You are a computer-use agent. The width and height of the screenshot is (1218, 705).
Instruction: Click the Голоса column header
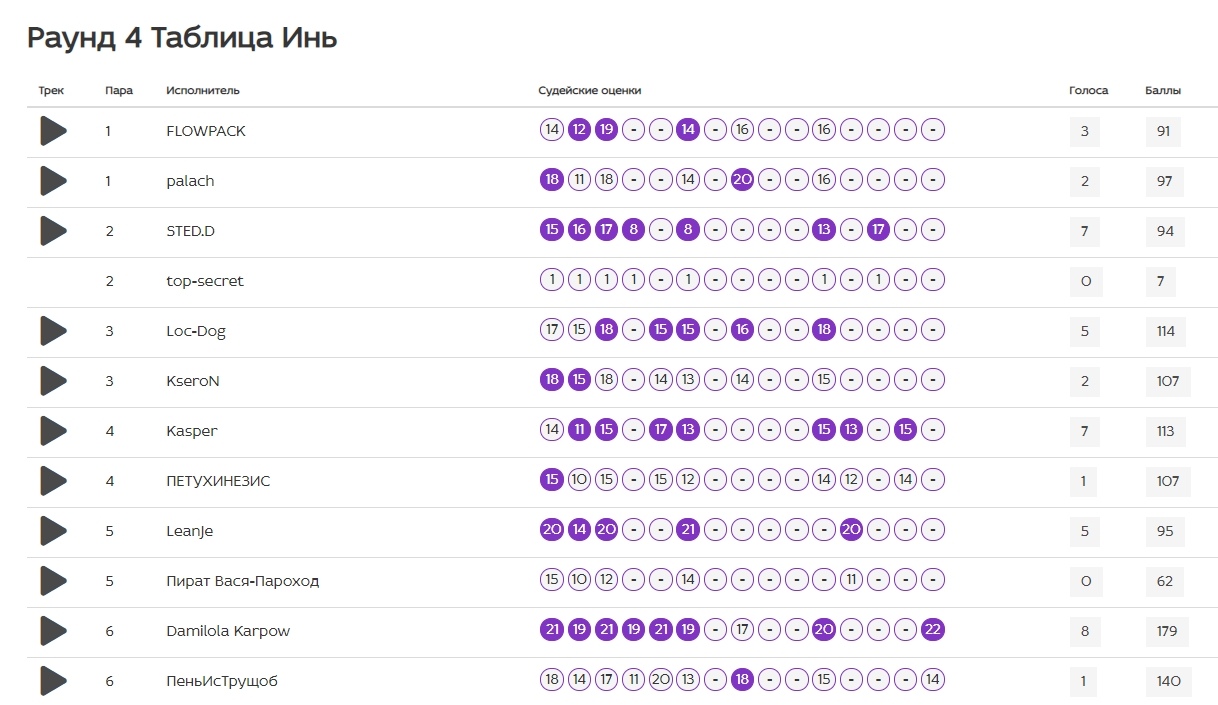click(x=1088, y=90)
